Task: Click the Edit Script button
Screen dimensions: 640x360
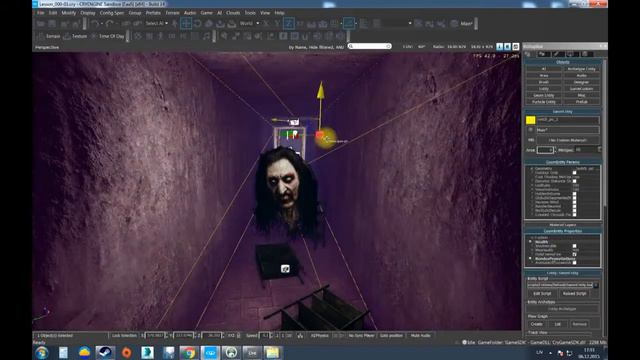Action: click(x=542, y=293)
